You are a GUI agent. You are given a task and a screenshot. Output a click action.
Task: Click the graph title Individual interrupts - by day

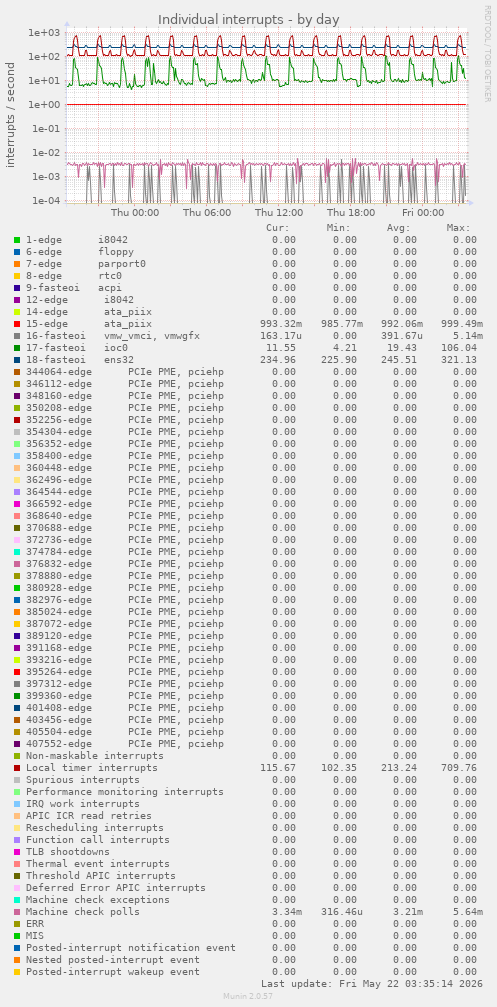click(x=248, y=19)
